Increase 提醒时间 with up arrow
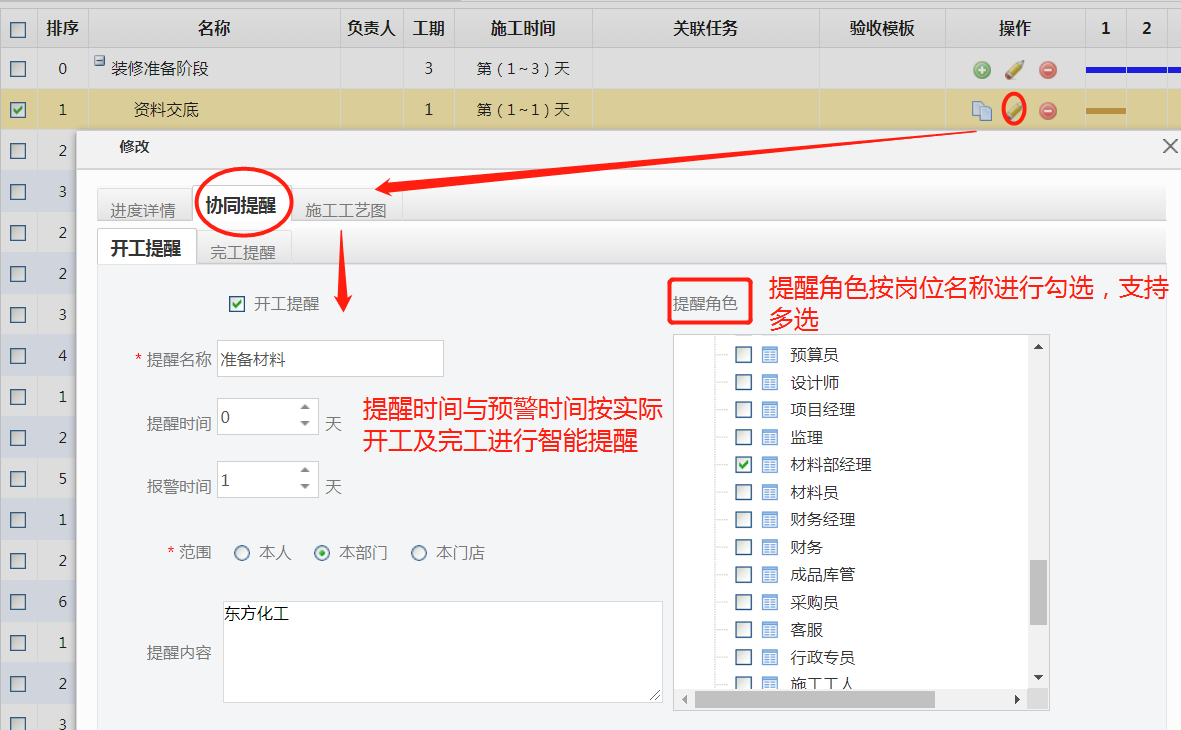This screenshot has height=730, width=1181. click(x=305, y=407)
